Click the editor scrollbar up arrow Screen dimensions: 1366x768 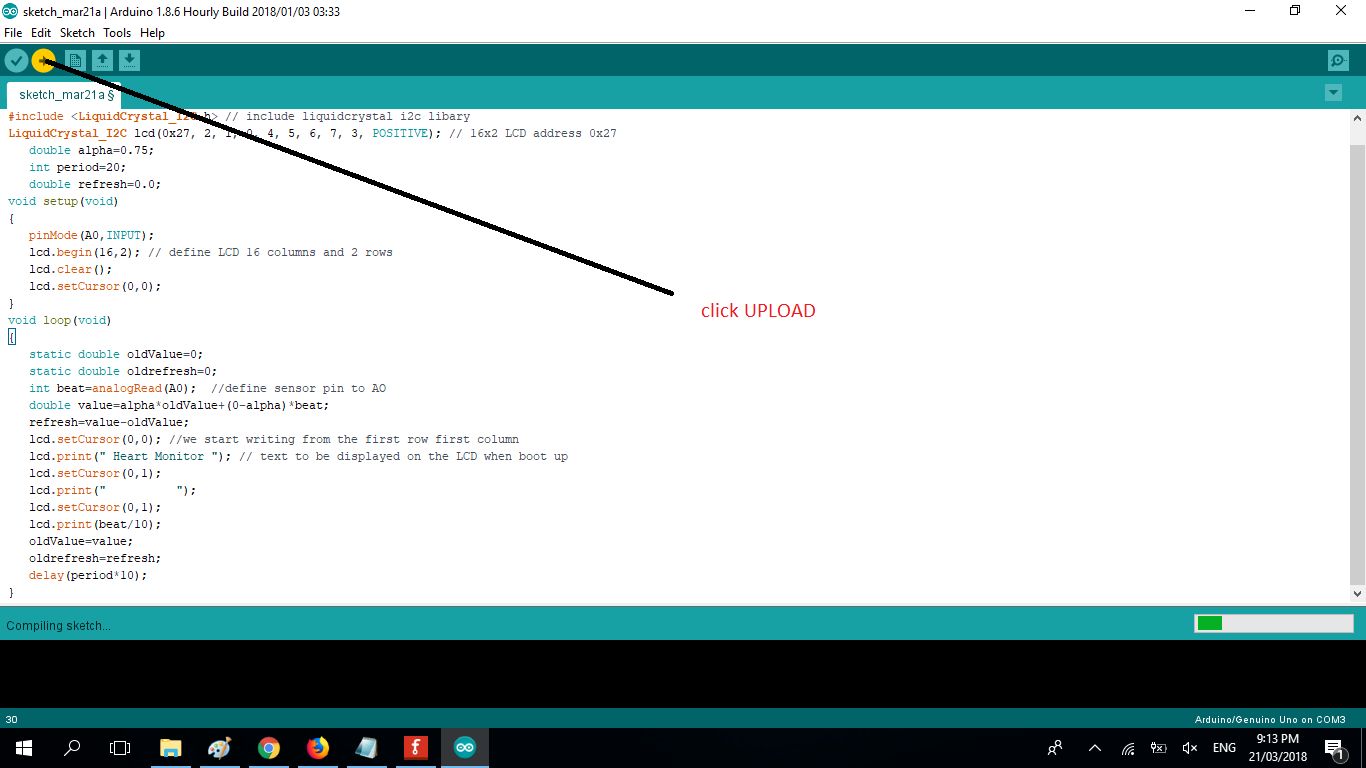pos(1357,118)
